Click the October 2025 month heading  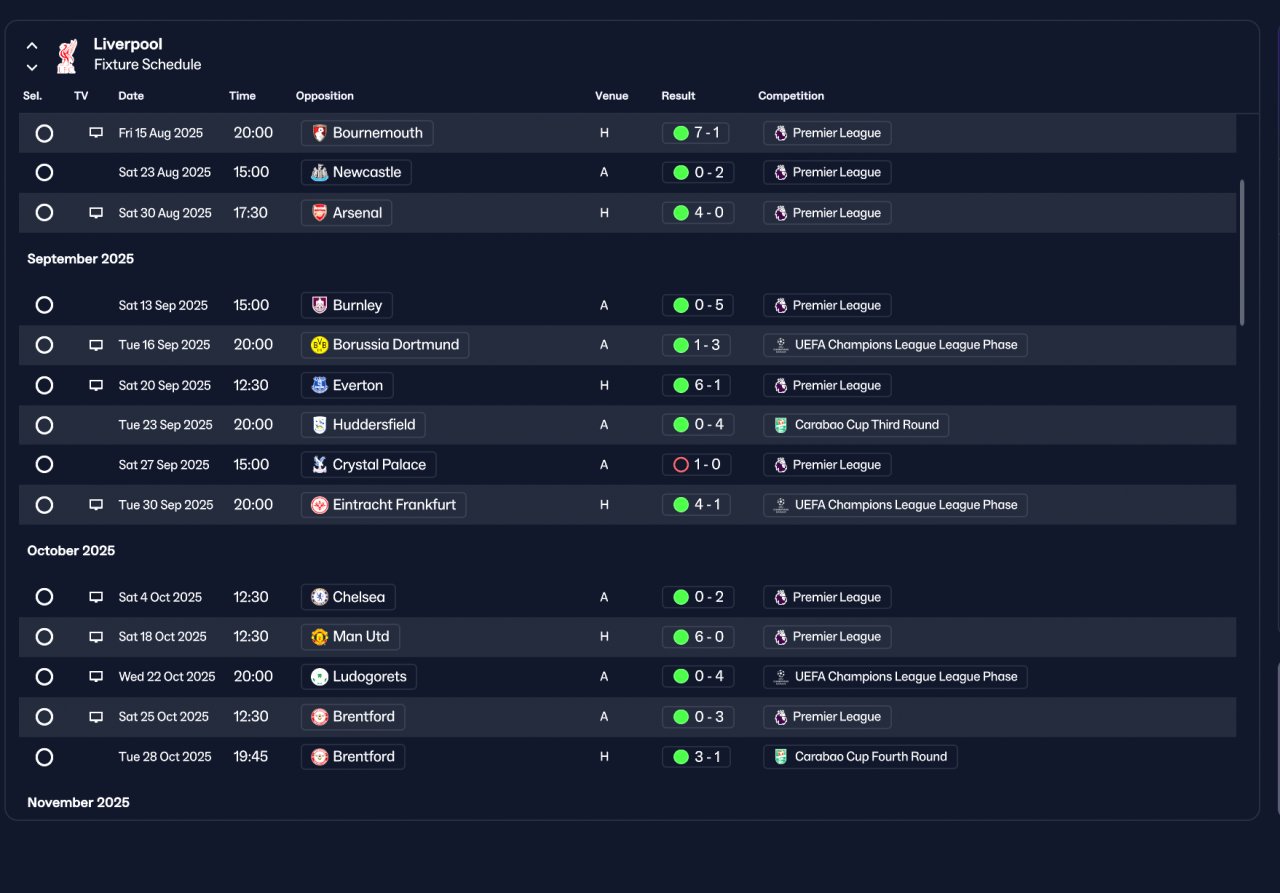71,551
